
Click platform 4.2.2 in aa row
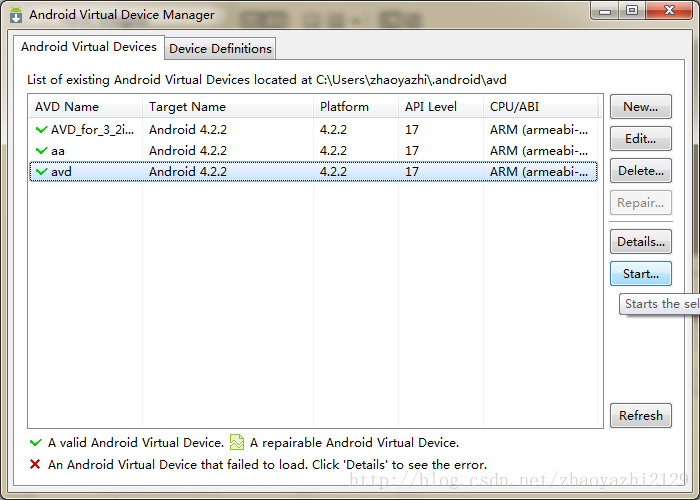(333, 150)
